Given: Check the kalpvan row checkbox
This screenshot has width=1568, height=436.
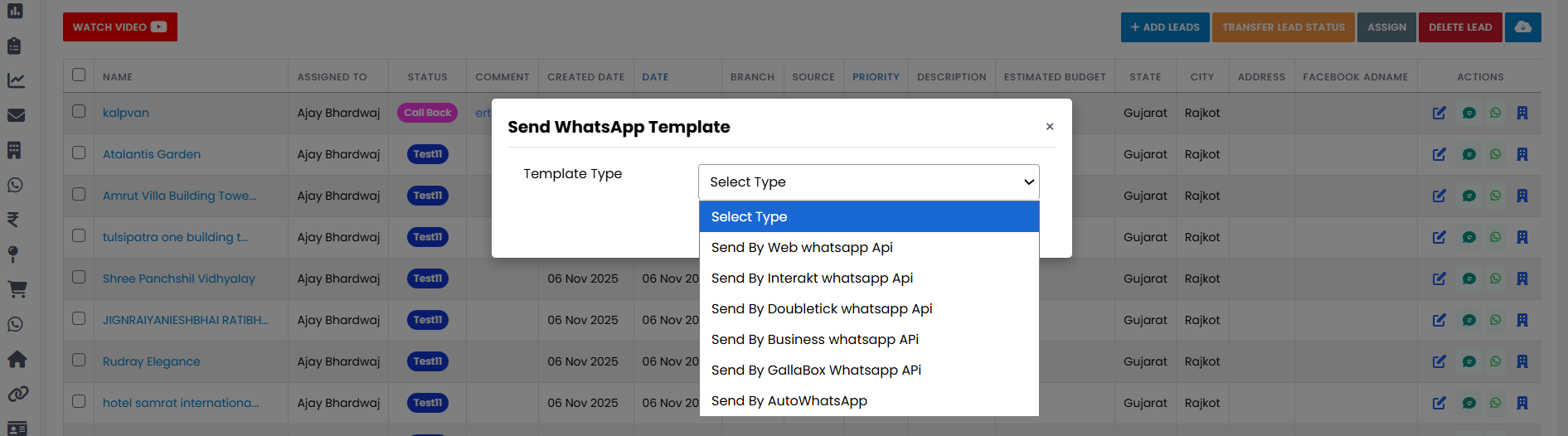Looking at the screenshot, I should click(79, 111).
